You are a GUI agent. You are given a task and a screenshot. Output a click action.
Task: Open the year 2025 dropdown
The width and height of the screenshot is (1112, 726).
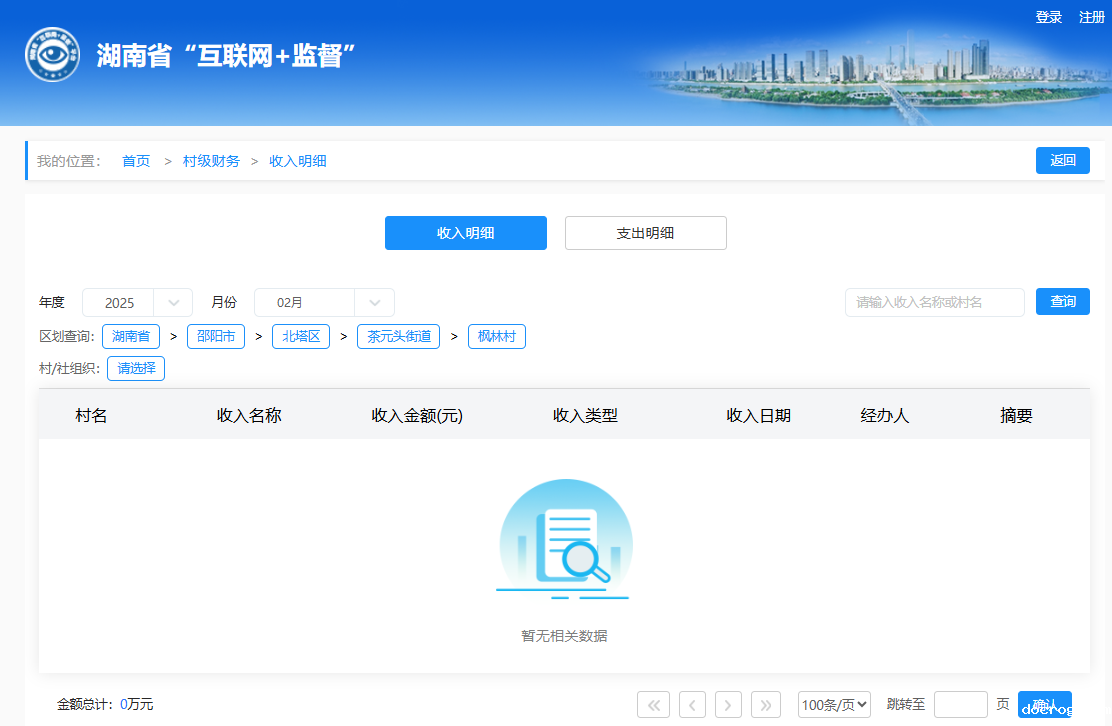point(137,303)
